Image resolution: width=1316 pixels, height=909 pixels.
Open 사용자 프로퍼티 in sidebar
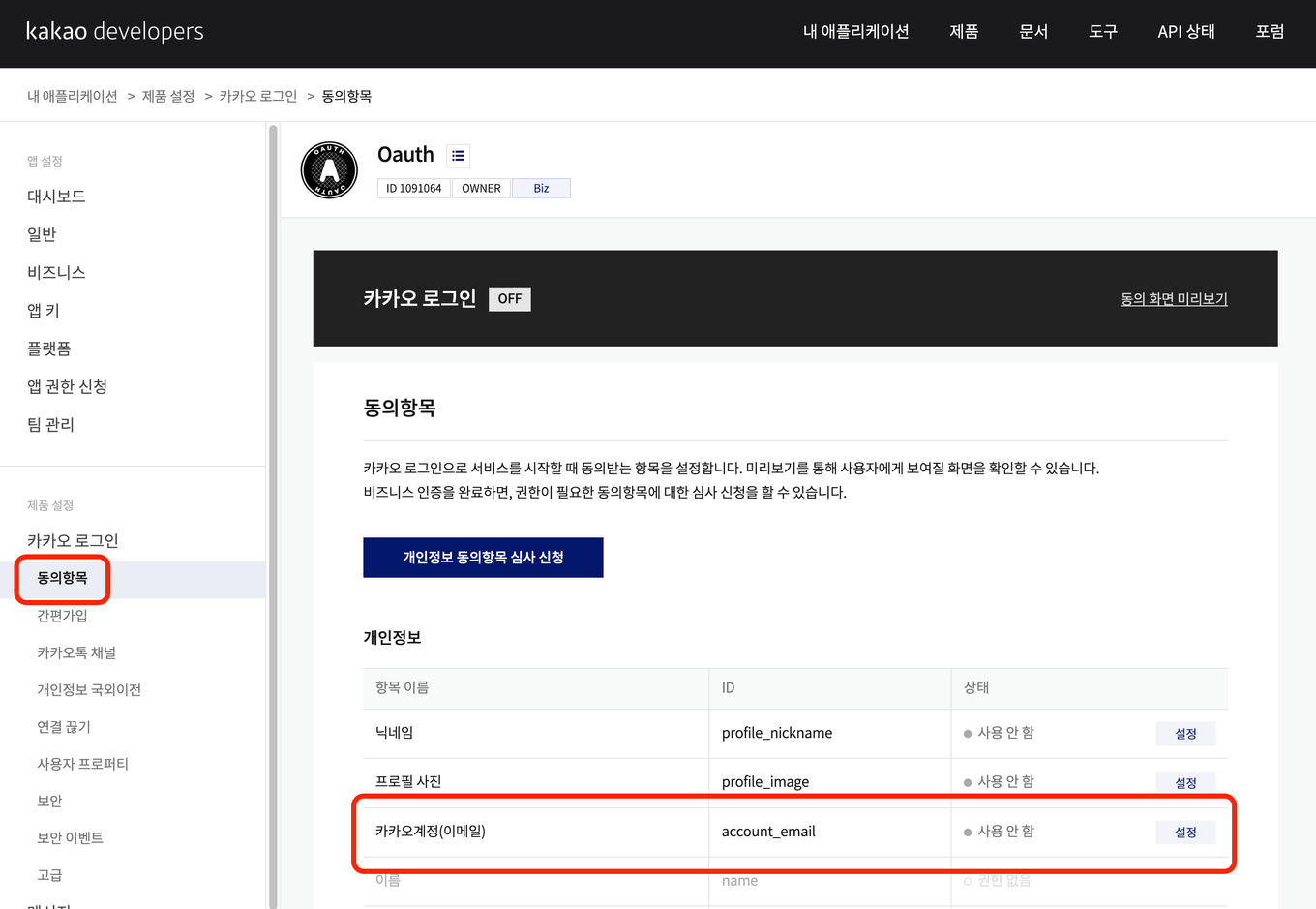pyautogui.click(x=82, y=764)
